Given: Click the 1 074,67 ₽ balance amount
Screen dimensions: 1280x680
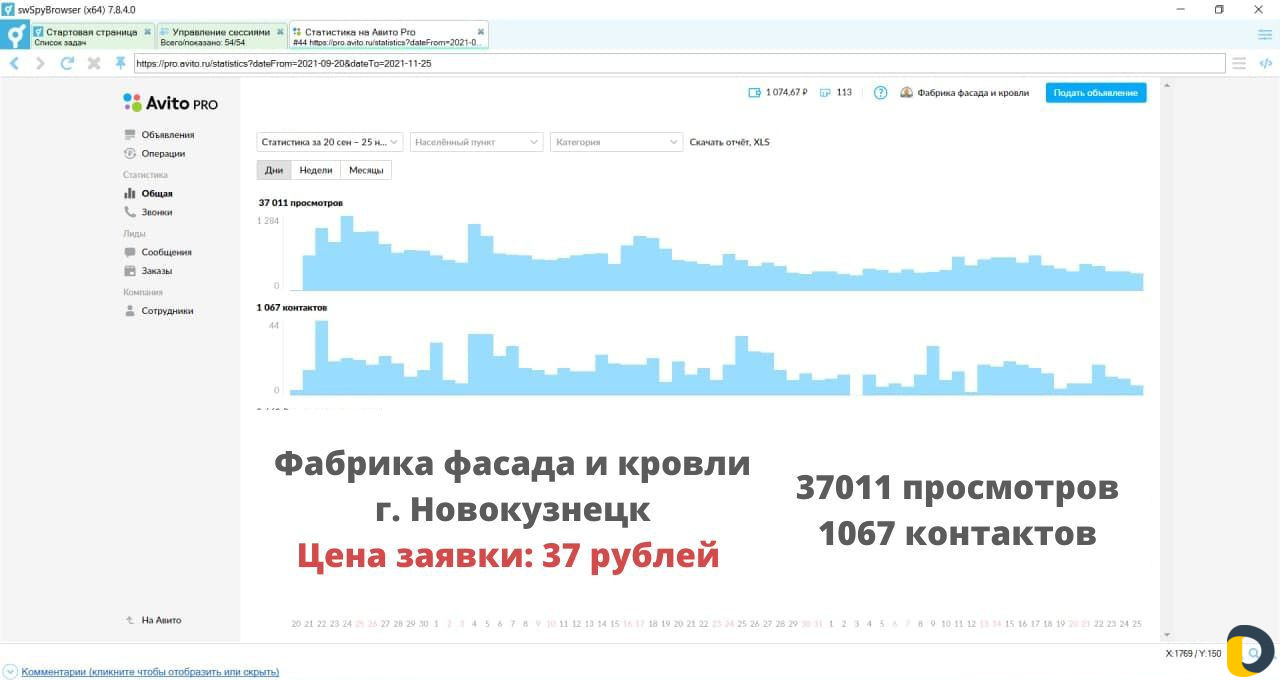Looking at the screenshot, I should (787, 93).
